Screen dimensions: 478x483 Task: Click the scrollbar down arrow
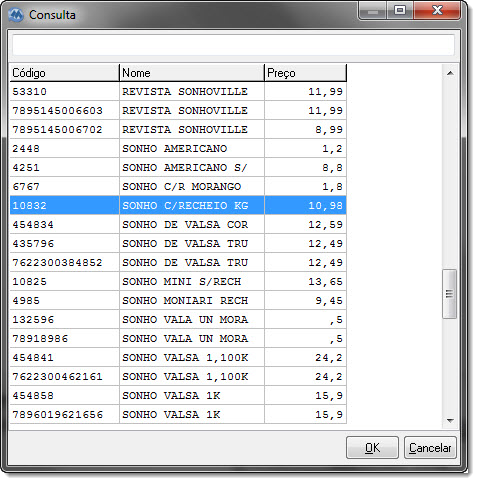(x=450, y=421)
